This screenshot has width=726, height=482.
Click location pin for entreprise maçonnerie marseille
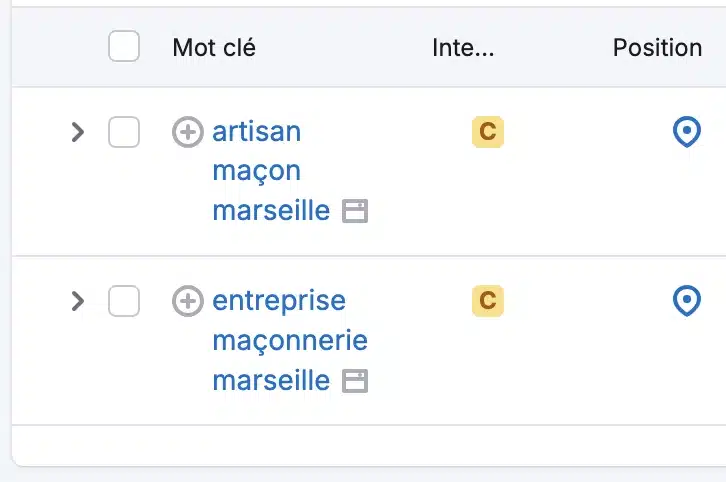tap(686, 301)
